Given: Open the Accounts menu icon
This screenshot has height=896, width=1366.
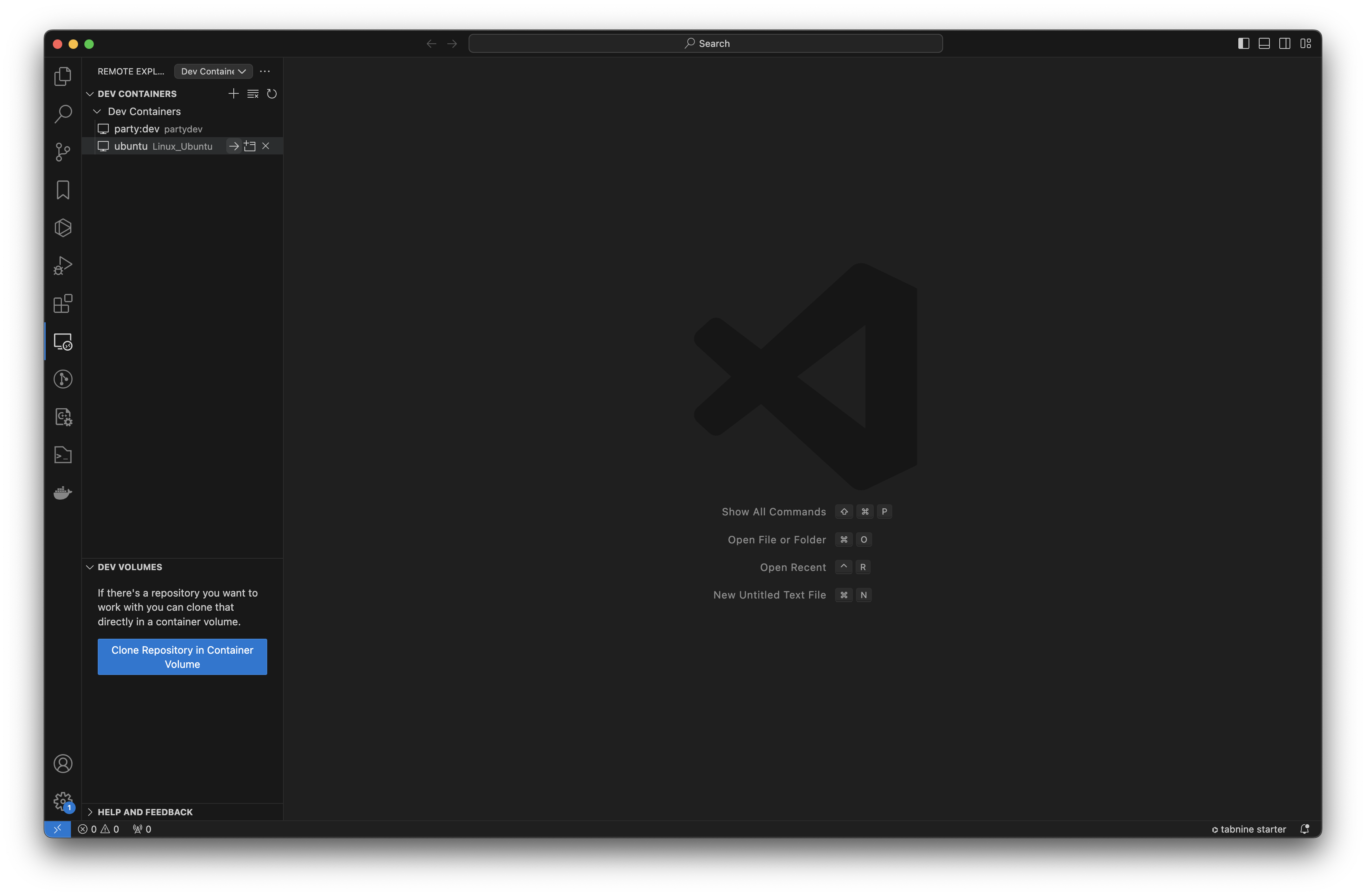Looking at the screenshot, I should (63, 764).
